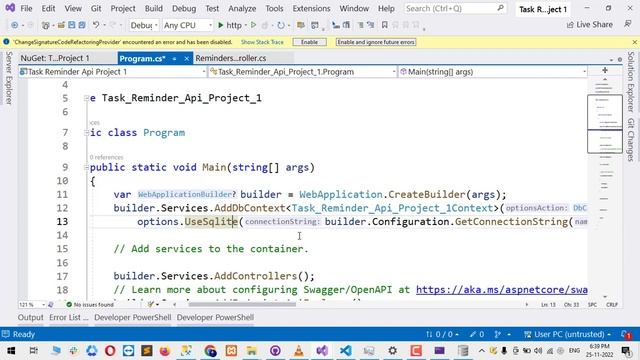Close the Program.cs tab
Screen dimensions: 640x360
pos(187,59)
